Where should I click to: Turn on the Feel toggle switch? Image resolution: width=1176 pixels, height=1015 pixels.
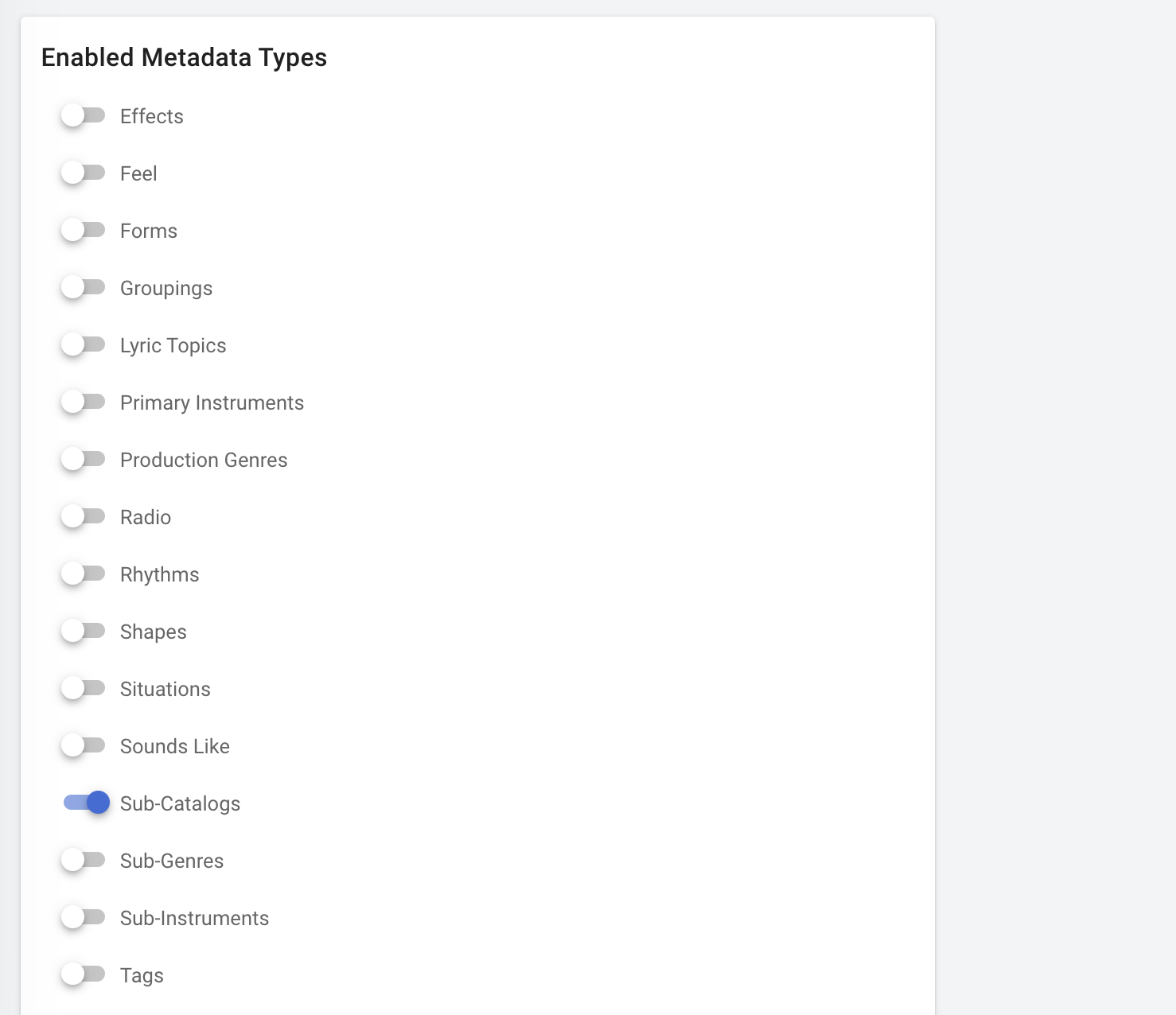click(x=84, y=173)
